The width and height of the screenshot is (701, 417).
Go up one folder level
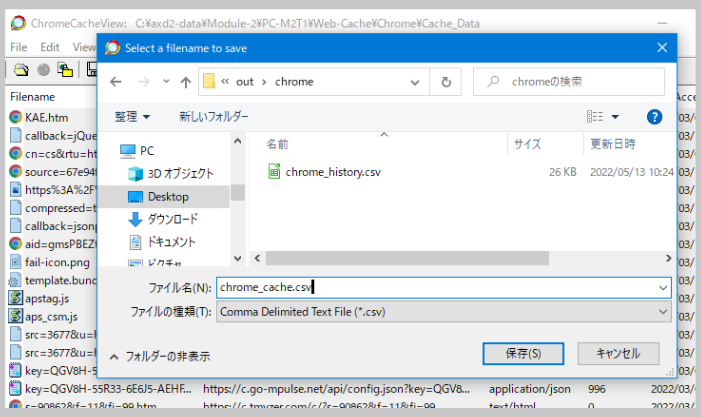pyautogui.click(x=186, y=82)
